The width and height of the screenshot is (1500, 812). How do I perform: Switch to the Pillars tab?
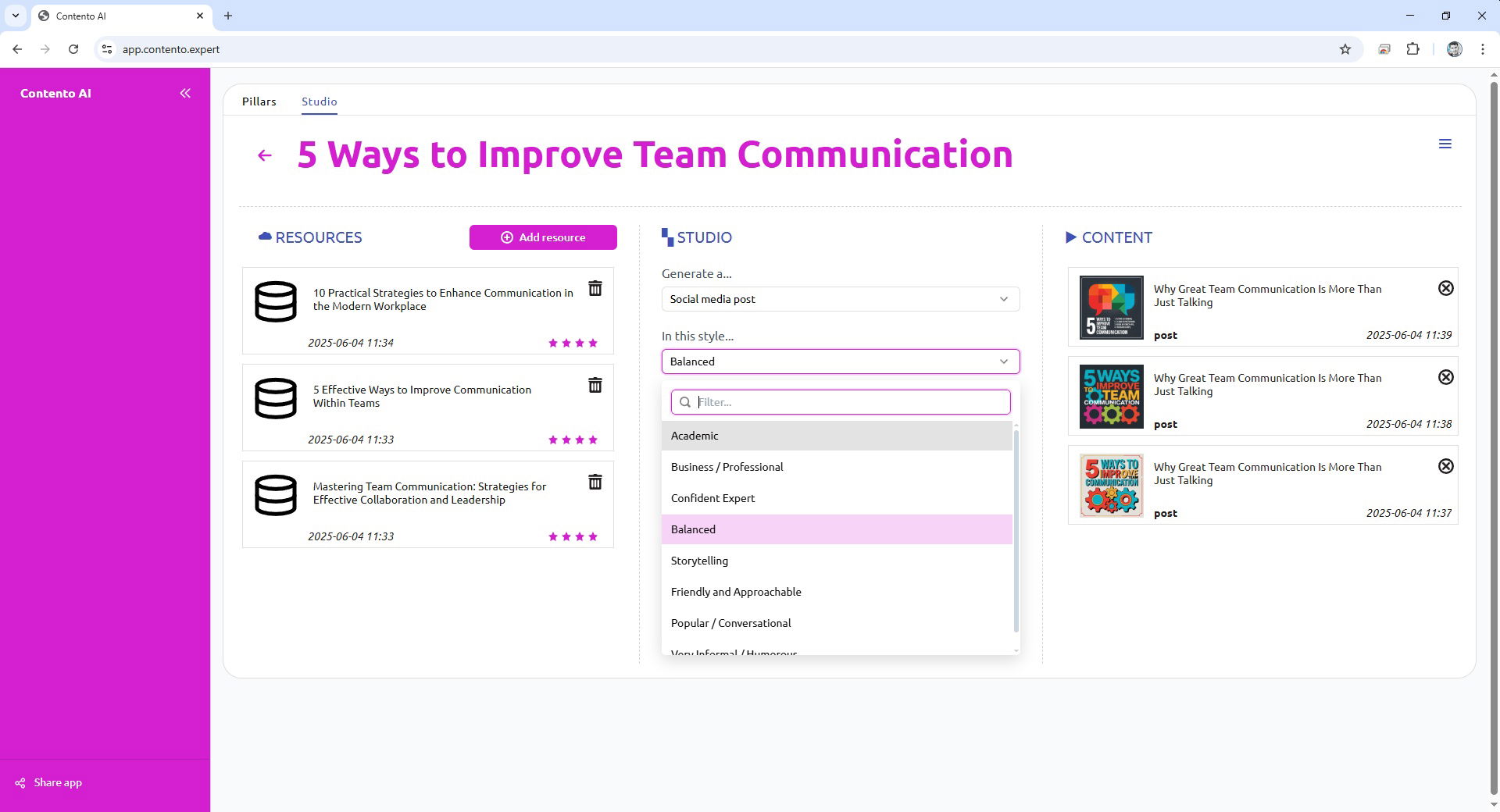click(259, 101)
